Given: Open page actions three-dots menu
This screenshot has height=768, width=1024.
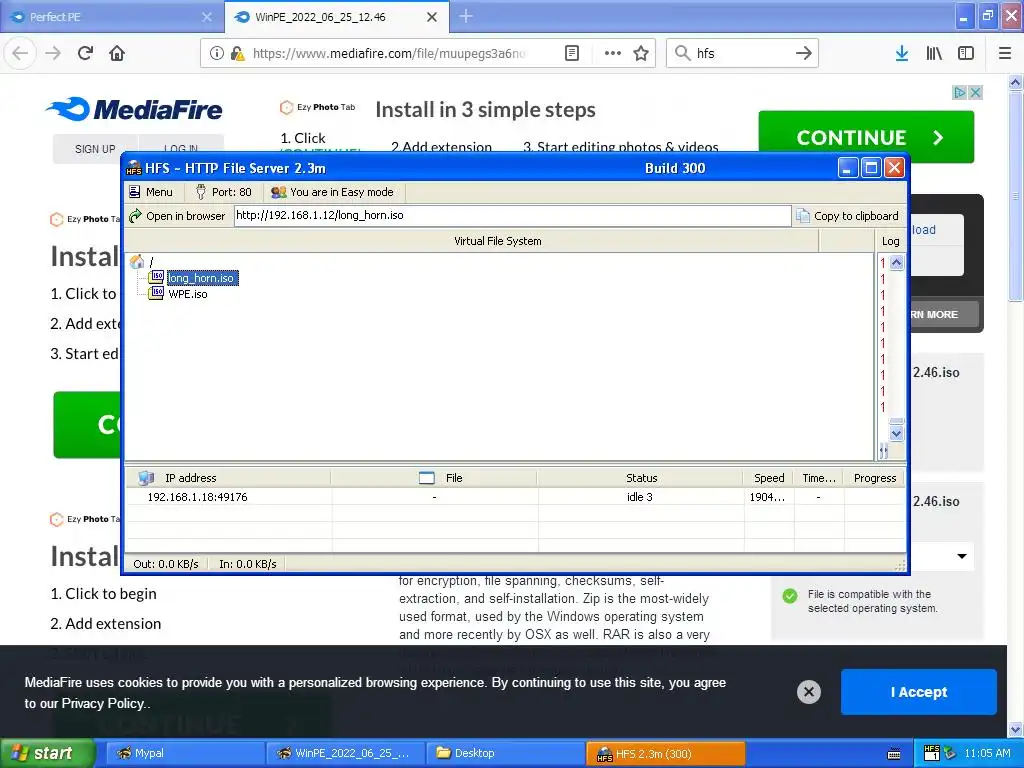Looking at the screenshot, I should pyautogui.click(x=613, y=53).
